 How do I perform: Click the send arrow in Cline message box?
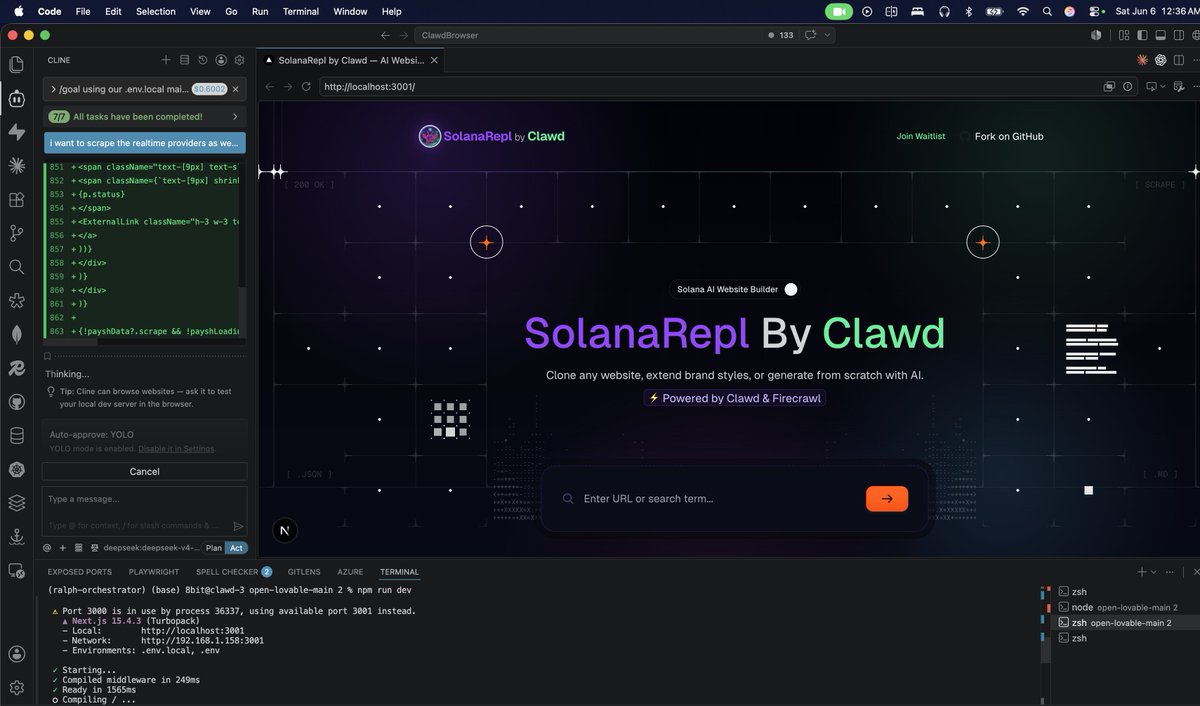pos(238,525)
